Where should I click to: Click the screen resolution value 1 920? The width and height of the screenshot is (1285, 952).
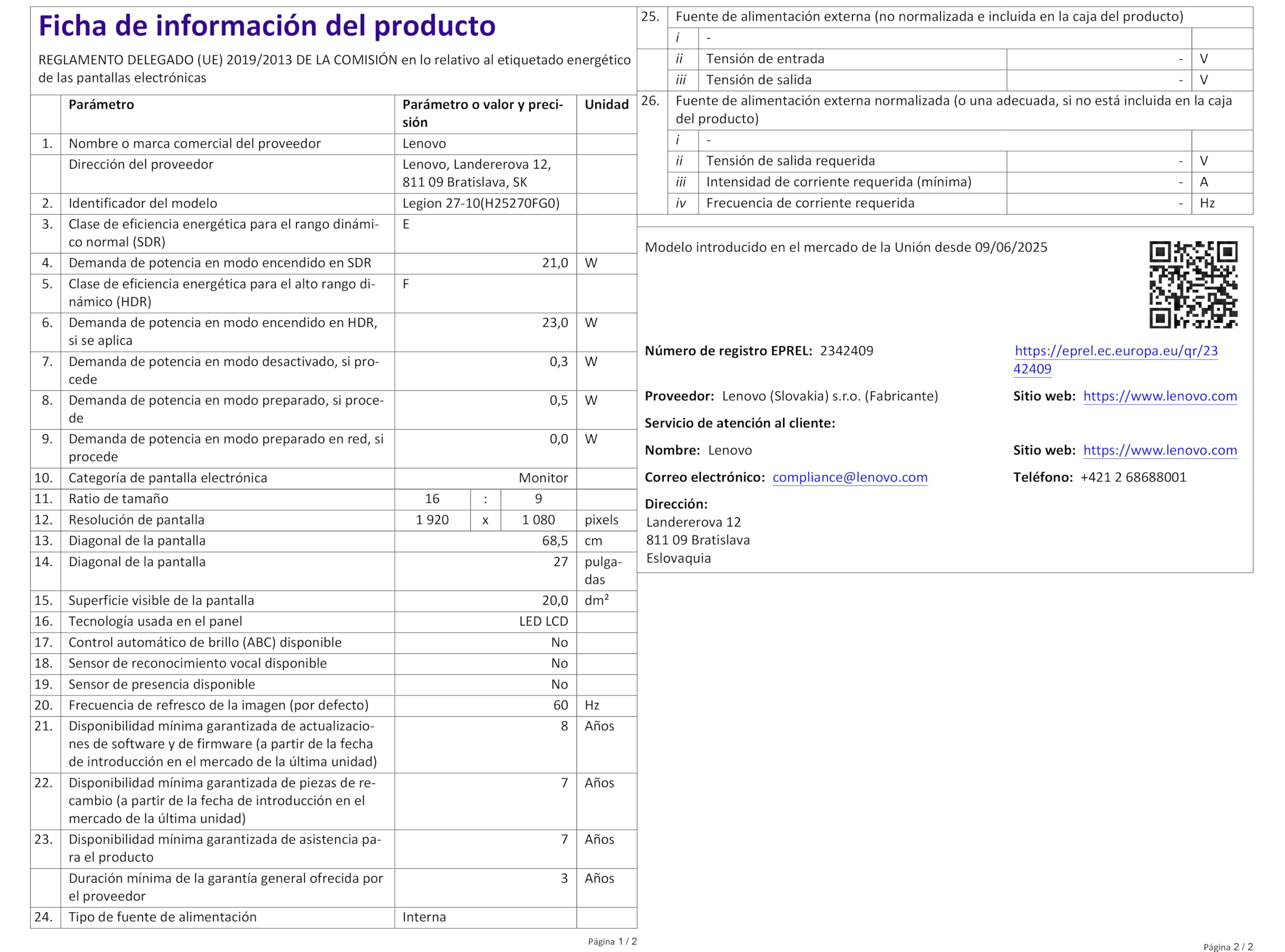click(x=432, y=520)
